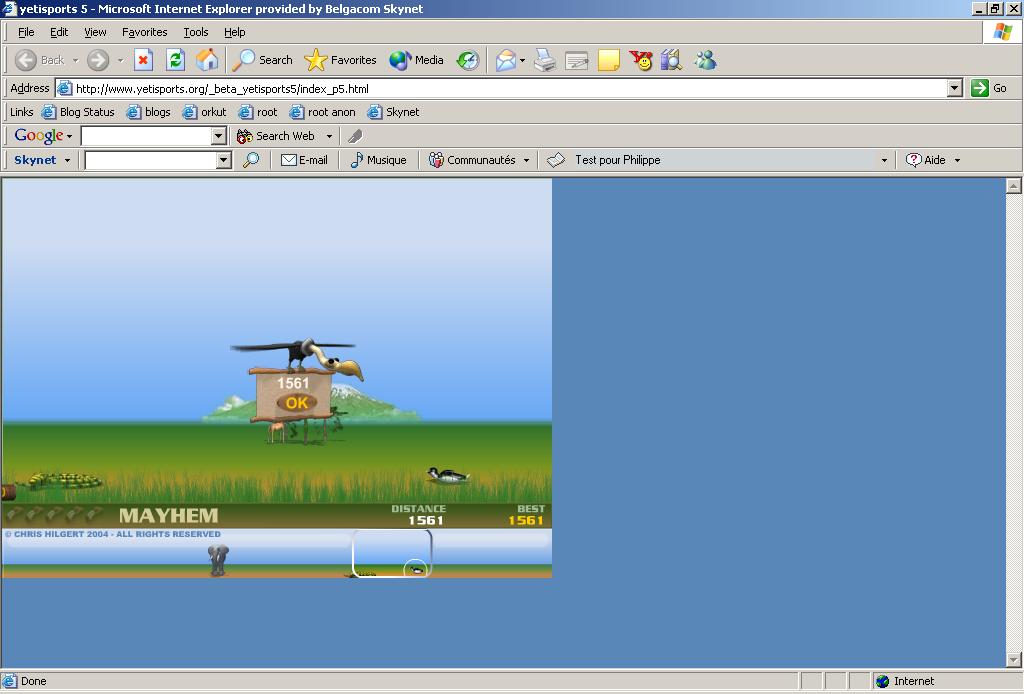This screenshot has width=1024, height=694.
Task: Click the Mail envelope icon
Action: point(505,60)
